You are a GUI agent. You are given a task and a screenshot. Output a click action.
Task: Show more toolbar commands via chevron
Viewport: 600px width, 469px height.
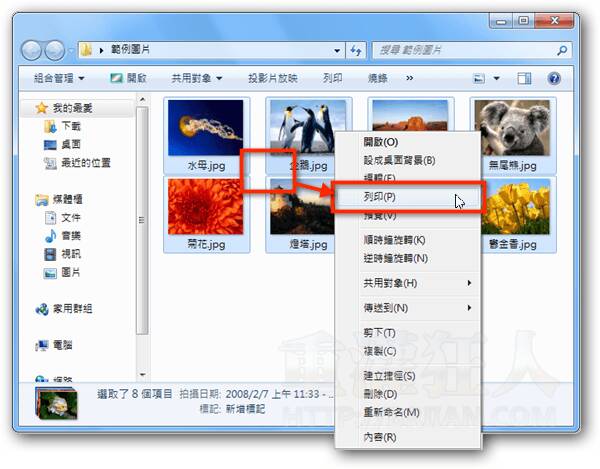pyautogui.click(x=409, y=78)
